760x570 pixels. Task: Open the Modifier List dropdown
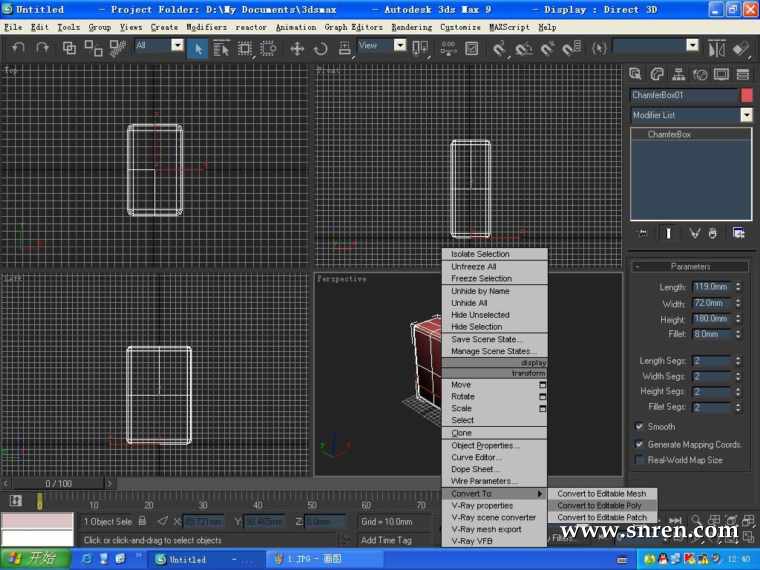click(746, 115)
